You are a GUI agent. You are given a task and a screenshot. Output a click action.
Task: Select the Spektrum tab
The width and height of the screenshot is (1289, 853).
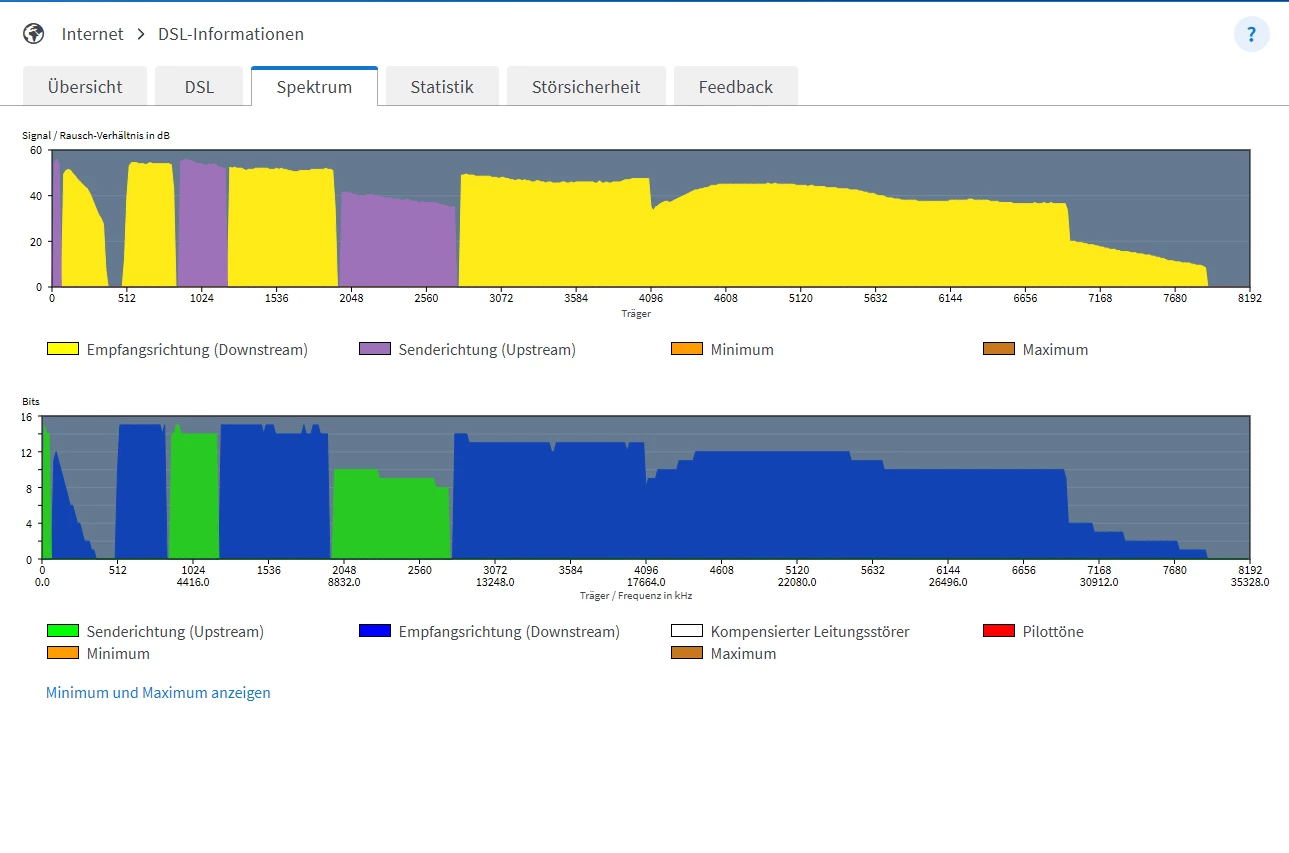pos(314,87)
